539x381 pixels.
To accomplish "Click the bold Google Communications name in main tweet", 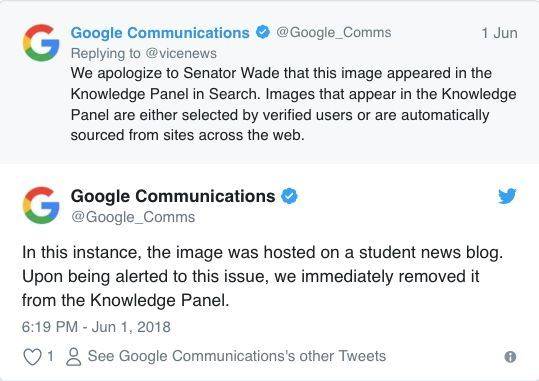I will tap(173, 196).
